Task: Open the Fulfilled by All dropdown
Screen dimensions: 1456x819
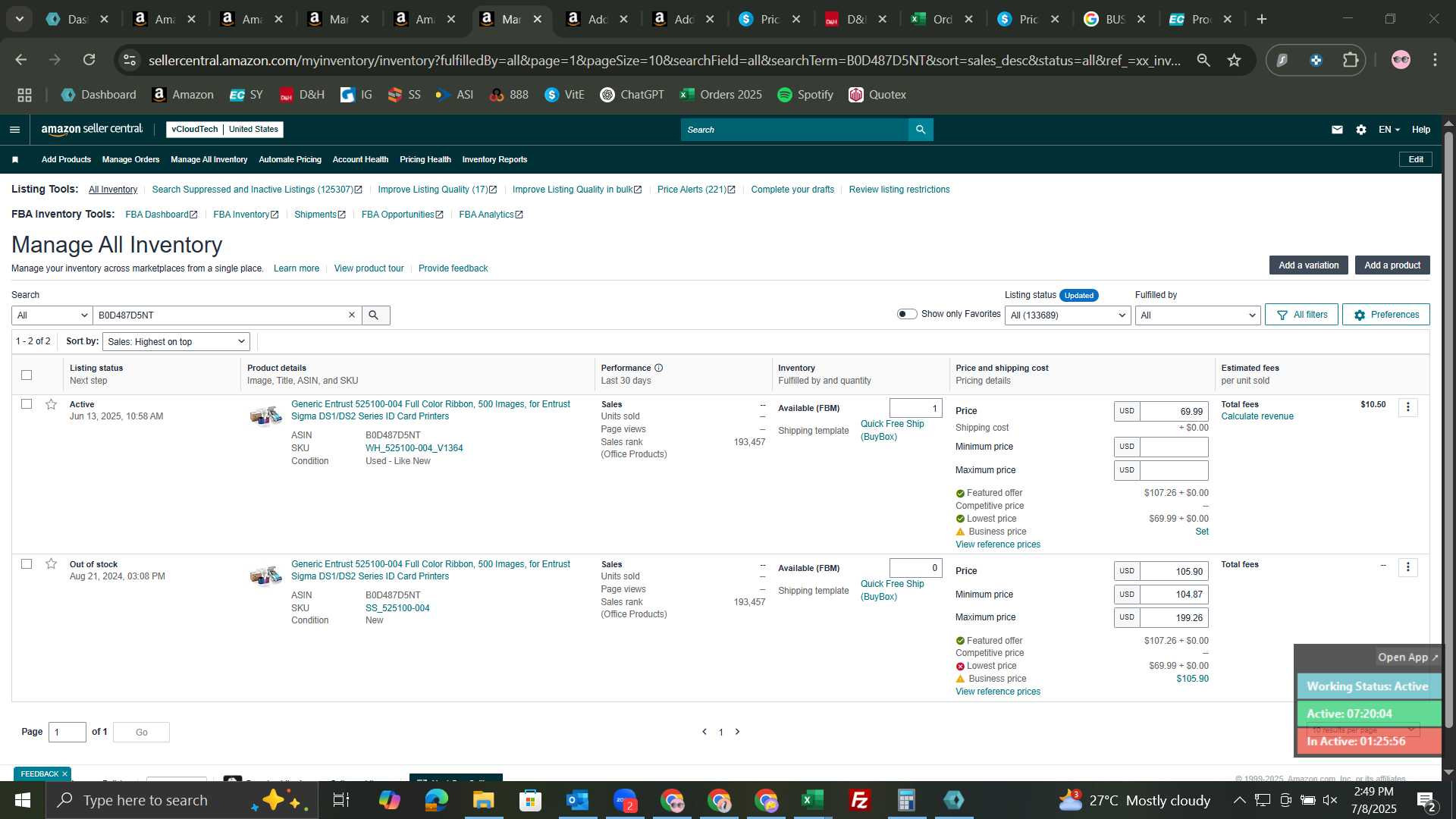Action: pyautogui.click(x=1197, y=315)
